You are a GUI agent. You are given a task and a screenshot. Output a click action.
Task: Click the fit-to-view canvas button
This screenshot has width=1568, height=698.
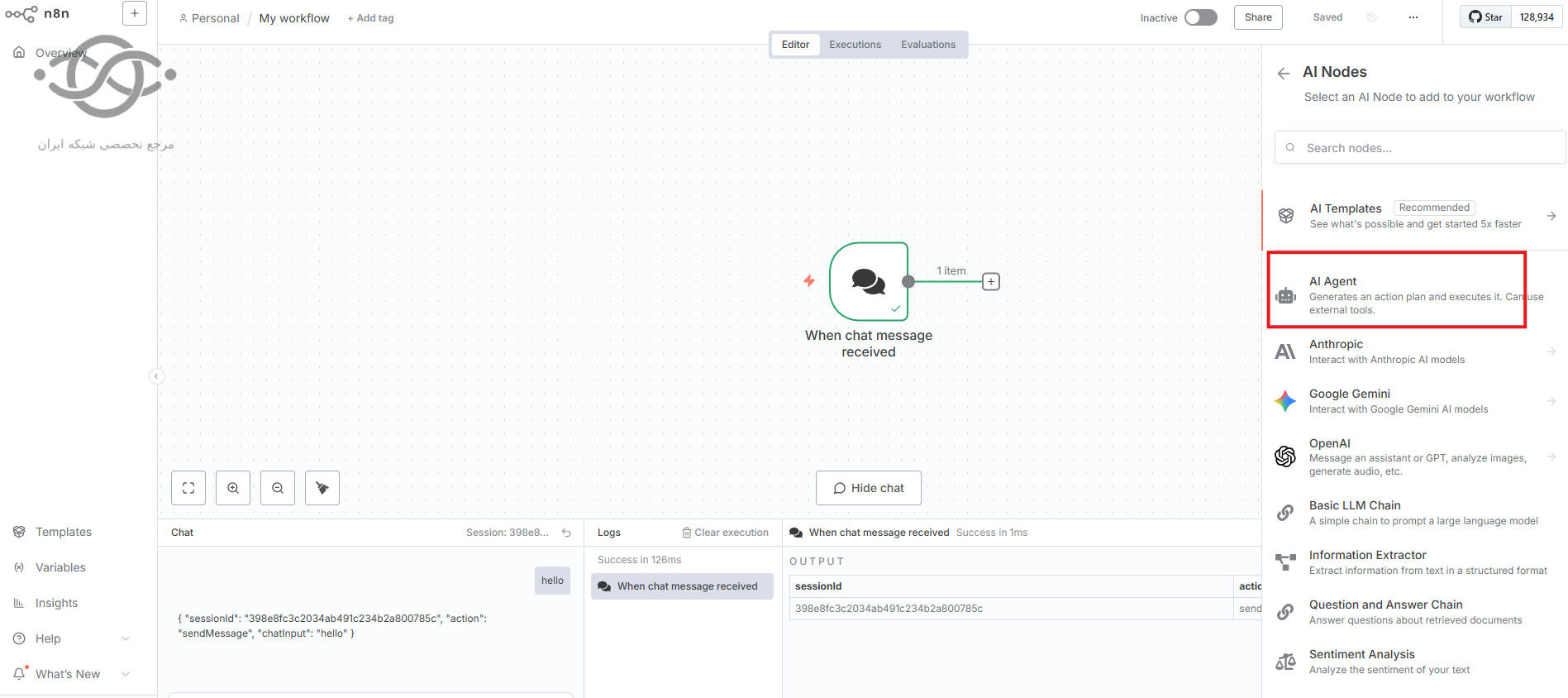click(x=188, y=488)
